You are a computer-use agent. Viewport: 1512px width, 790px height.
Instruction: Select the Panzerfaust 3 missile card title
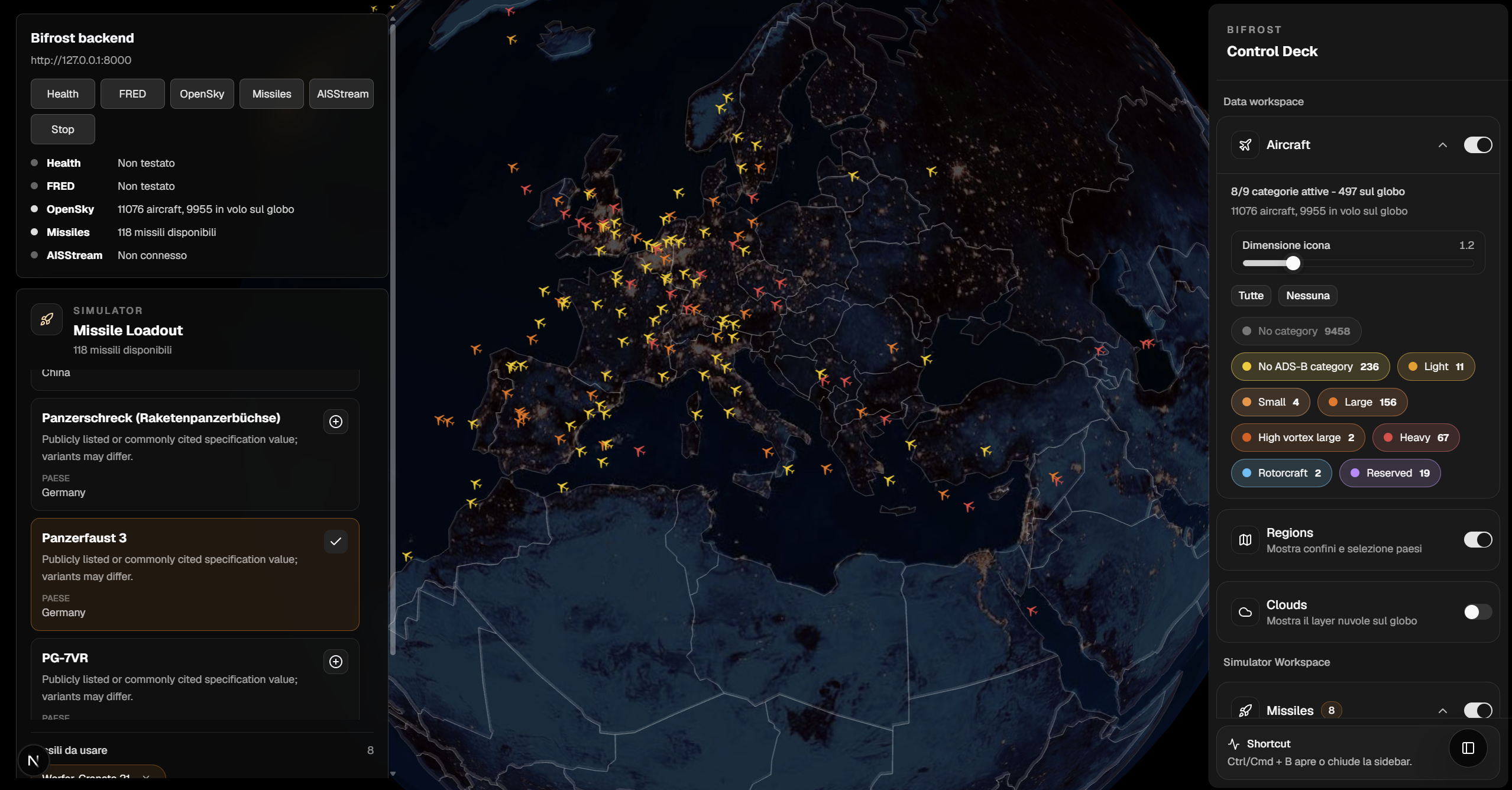pyautogui.click(x=84, y=538)
